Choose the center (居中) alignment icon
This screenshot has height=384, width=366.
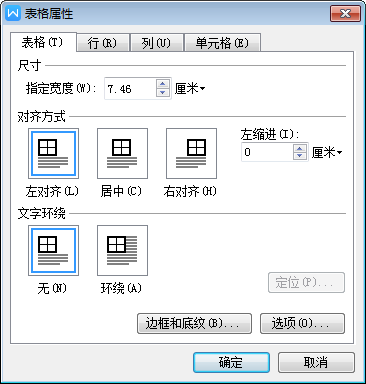[x=122, y=154]
